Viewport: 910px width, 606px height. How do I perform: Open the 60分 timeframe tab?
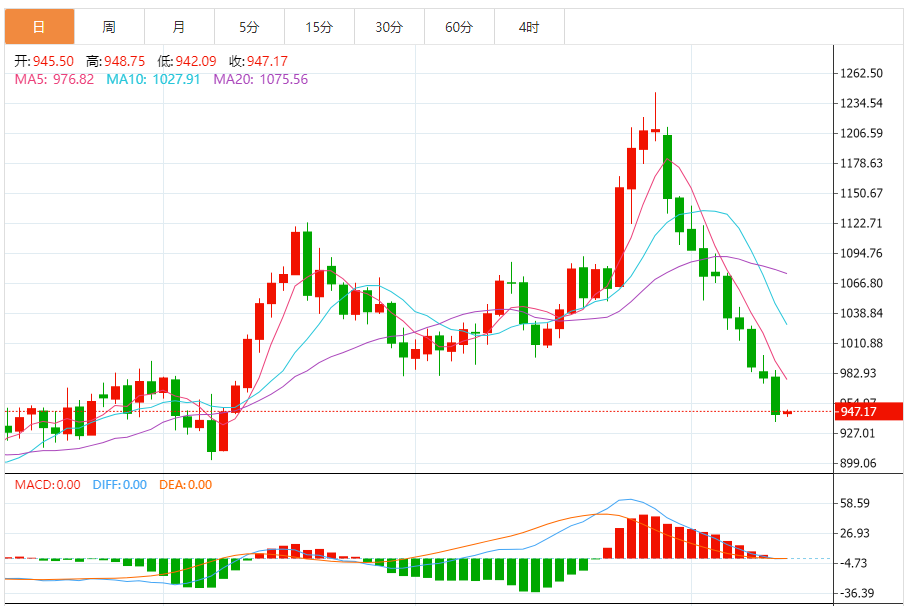click(459, 27)
